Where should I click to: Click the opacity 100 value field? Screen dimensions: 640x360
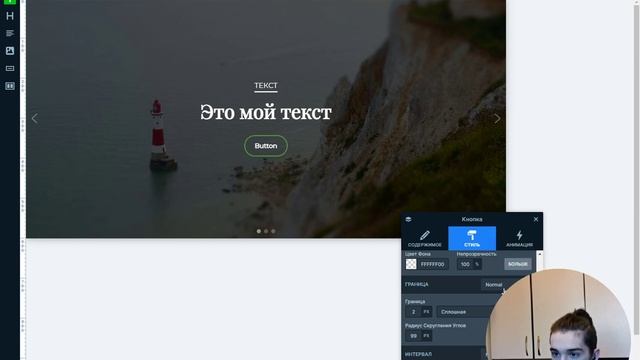point(465,264)
